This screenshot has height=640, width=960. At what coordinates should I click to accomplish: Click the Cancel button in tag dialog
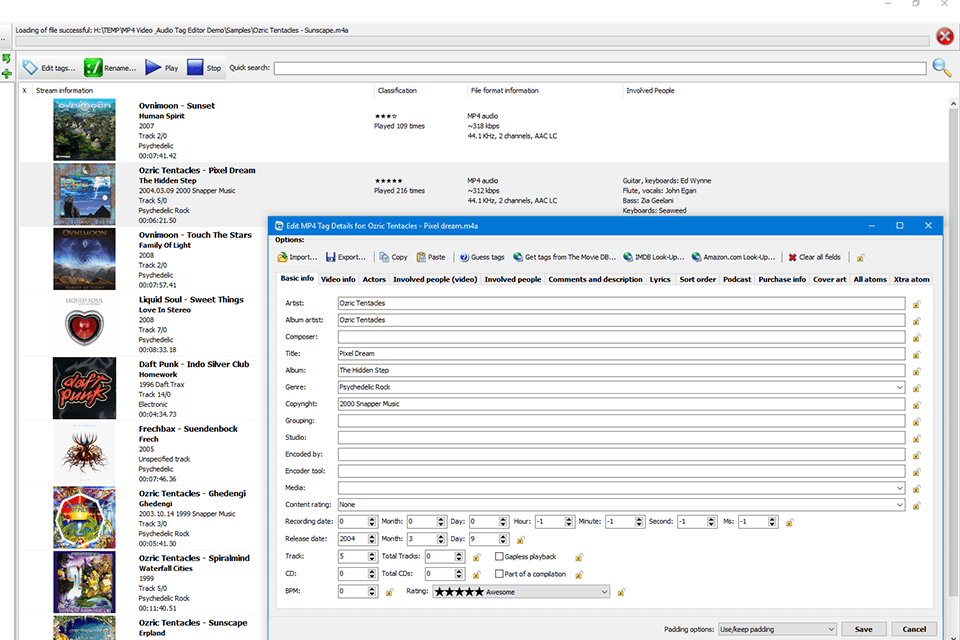[914, 629]
